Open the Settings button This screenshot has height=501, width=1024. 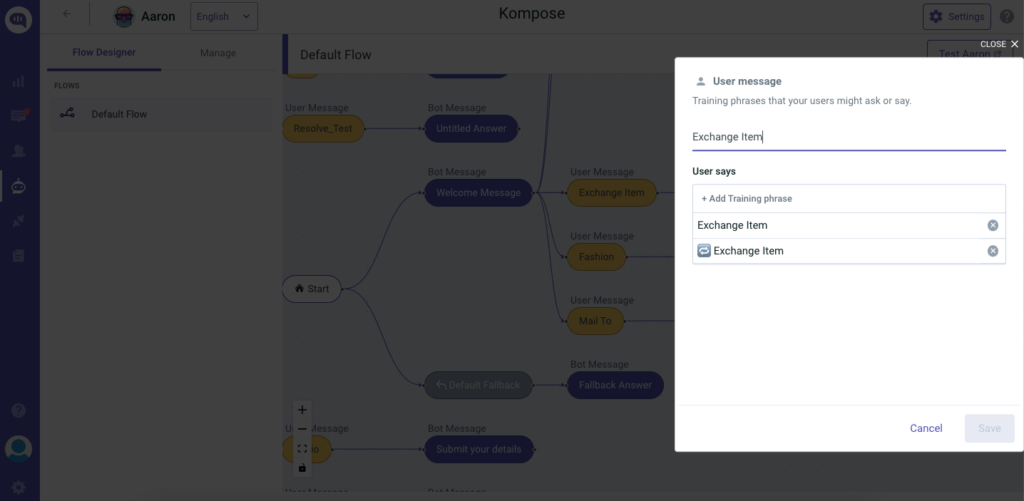956,16
